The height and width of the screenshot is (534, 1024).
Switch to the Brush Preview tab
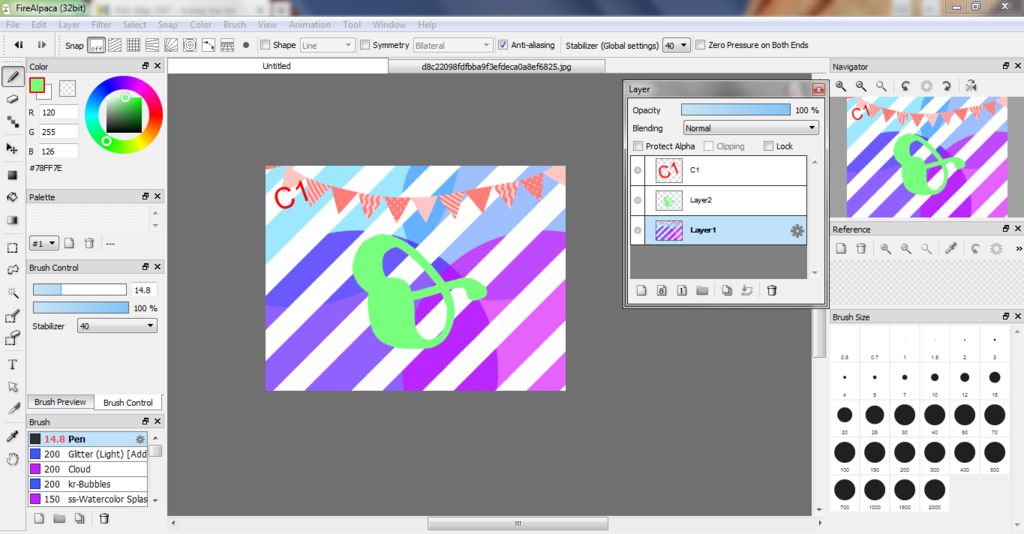pos(60,402)
